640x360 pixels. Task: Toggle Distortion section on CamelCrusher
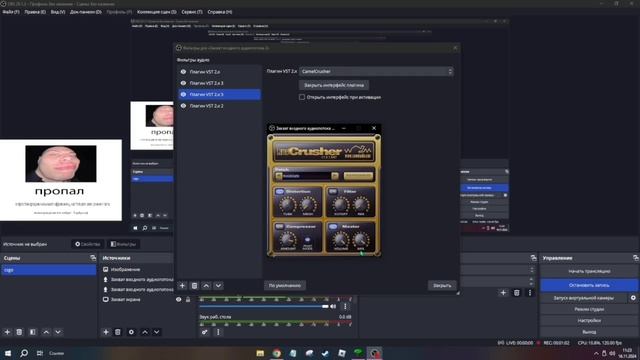click(x=280, y=191)
